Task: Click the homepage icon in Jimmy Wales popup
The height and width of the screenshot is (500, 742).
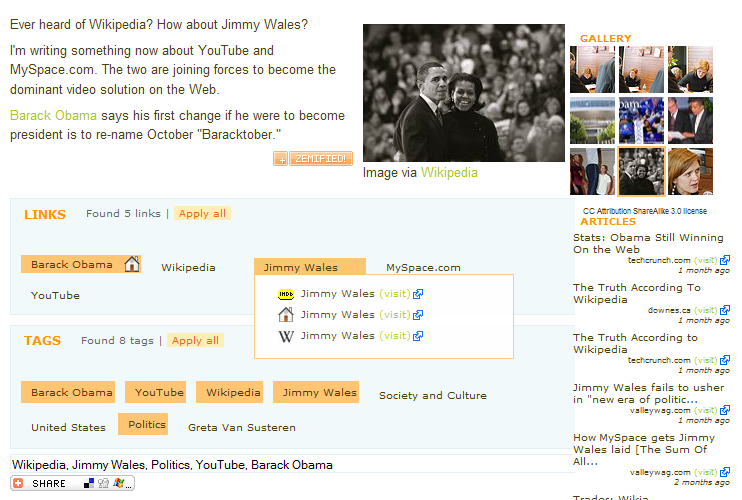Action: pos(285,315)
